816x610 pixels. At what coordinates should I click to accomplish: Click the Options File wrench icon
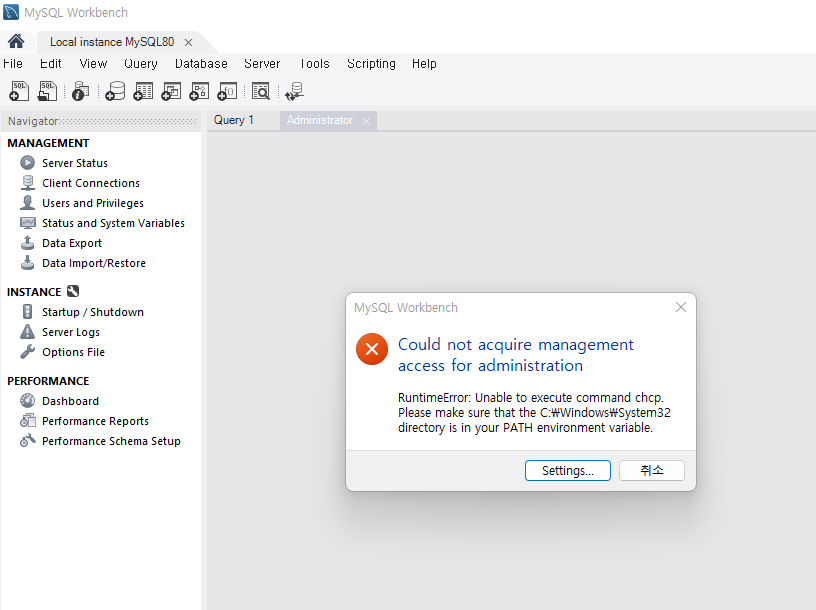[28, 352]
